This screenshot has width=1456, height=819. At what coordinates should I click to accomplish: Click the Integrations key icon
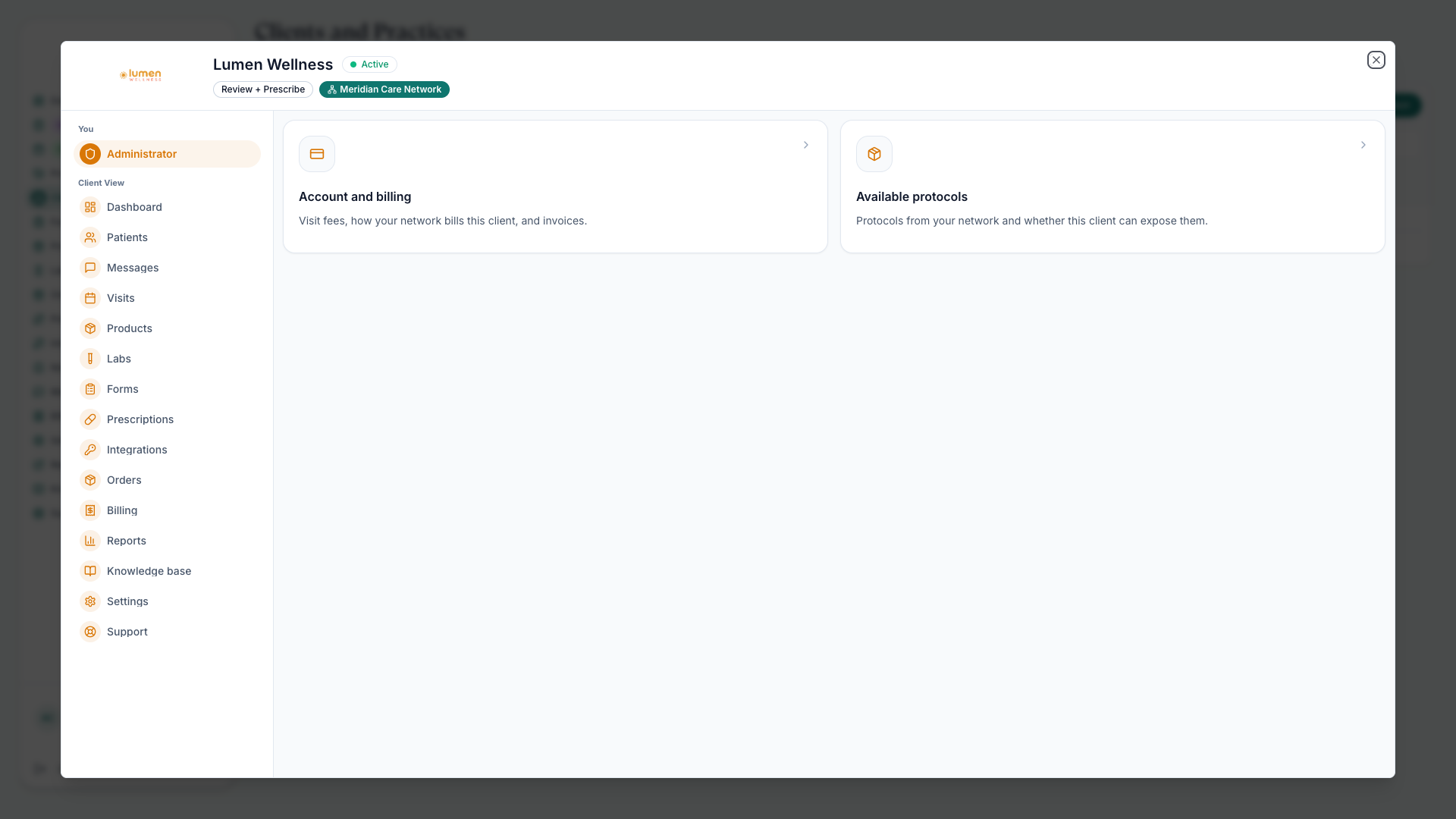coord(90,450)
